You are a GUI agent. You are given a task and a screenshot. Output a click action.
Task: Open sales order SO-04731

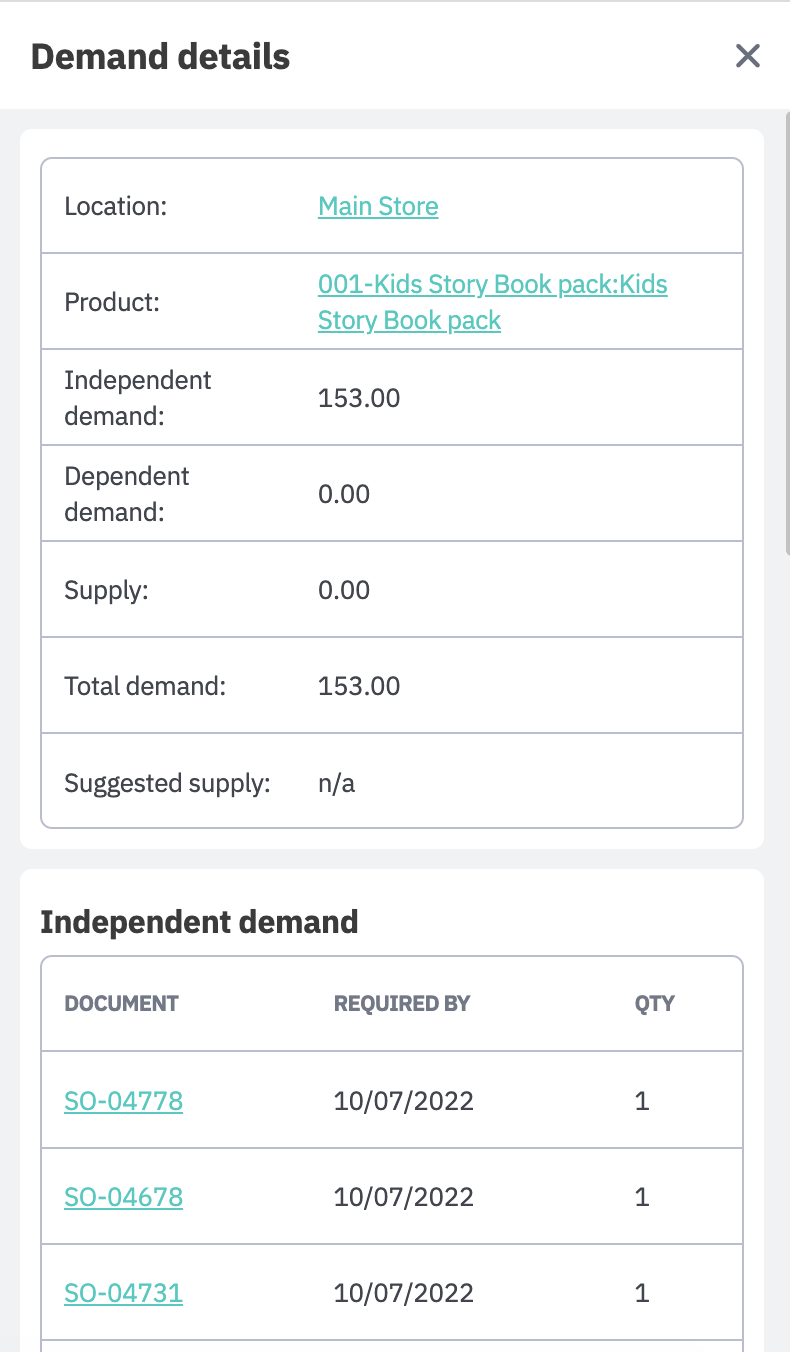pos(123,1293)
